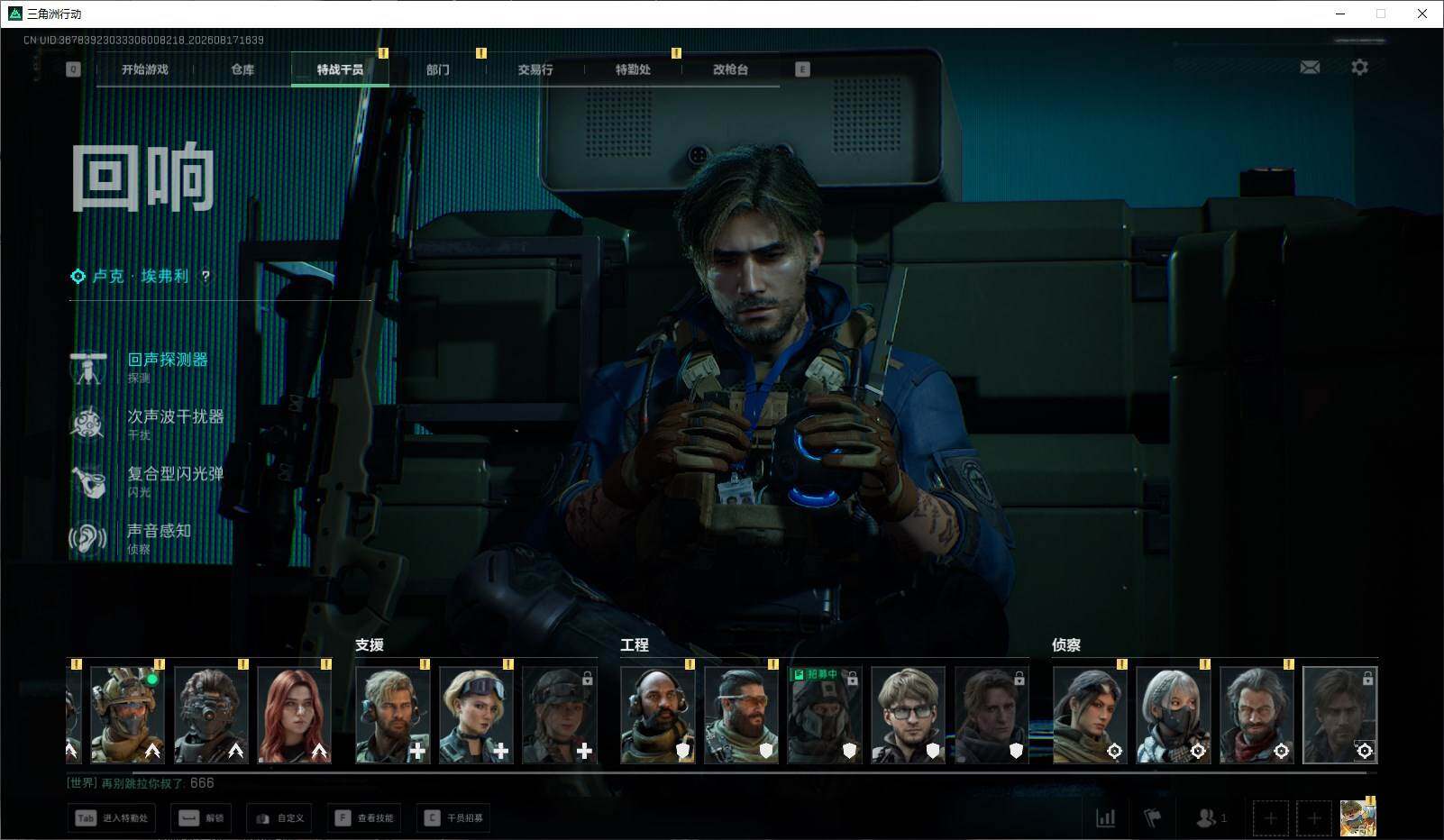Add a teammate in the first empty squad slot
The image size is (1444, 840).
1270,817
